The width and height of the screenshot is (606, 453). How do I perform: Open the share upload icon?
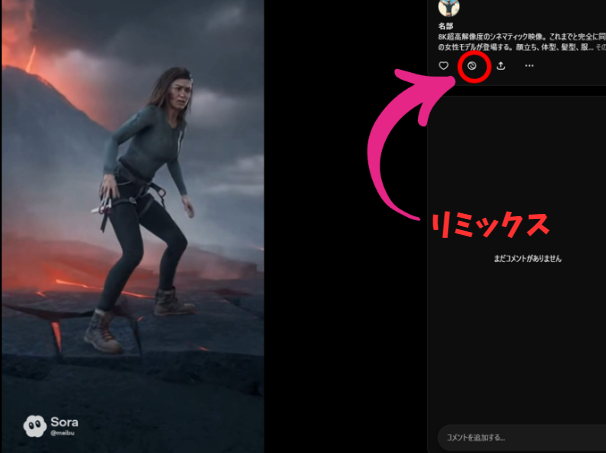[500, 66]
